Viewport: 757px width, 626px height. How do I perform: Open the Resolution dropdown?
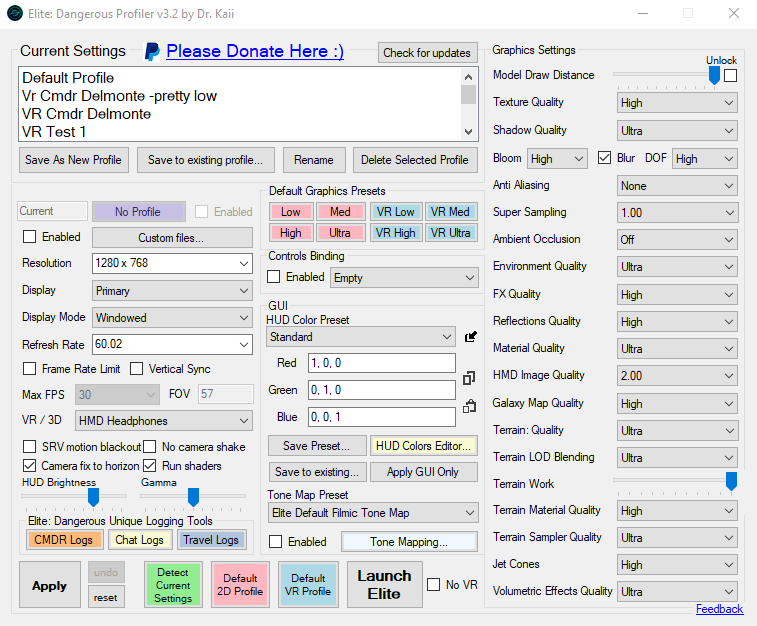point(172,264)
